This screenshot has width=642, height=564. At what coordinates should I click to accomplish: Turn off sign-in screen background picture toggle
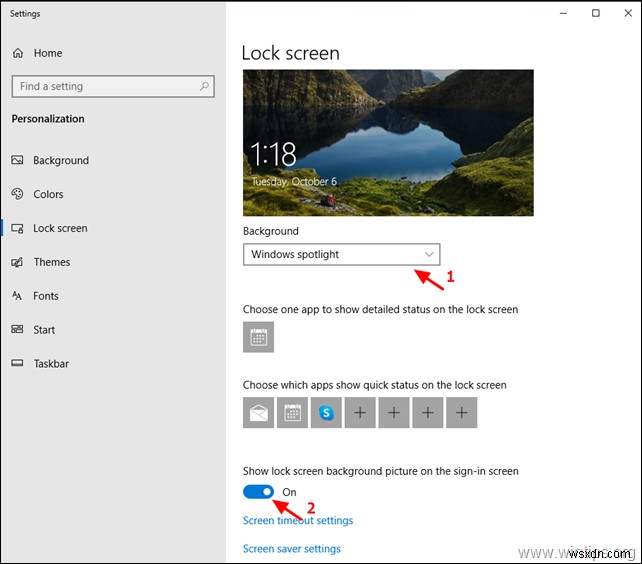[258, 492]
